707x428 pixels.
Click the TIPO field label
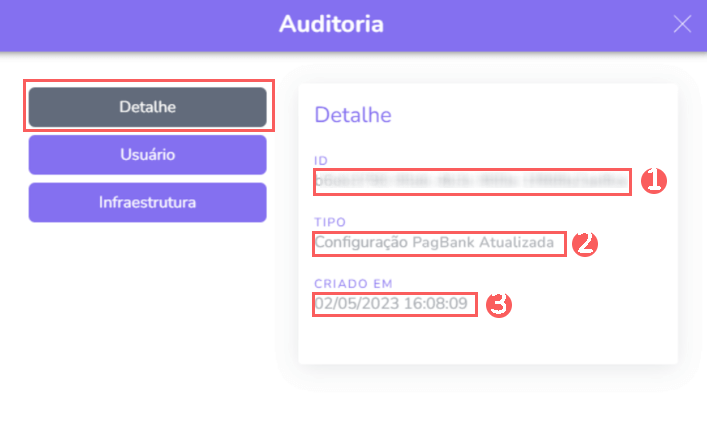coord(330,222)
